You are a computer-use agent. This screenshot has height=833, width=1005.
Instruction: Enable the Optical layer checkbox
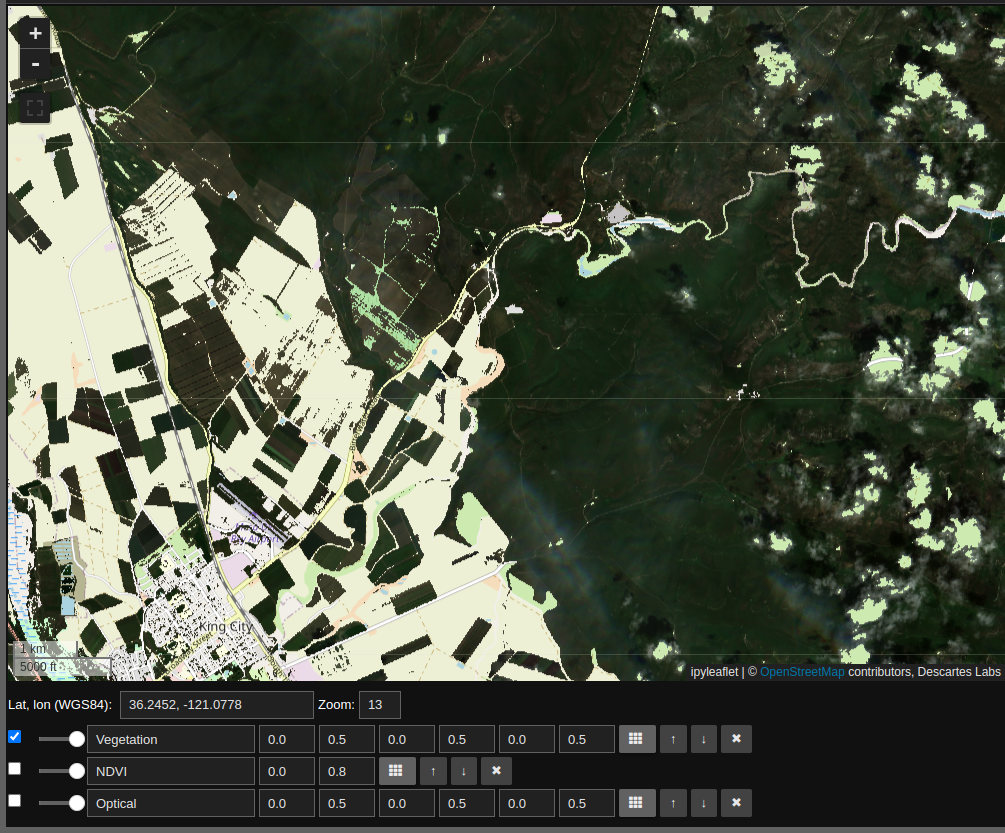[14, 801]
